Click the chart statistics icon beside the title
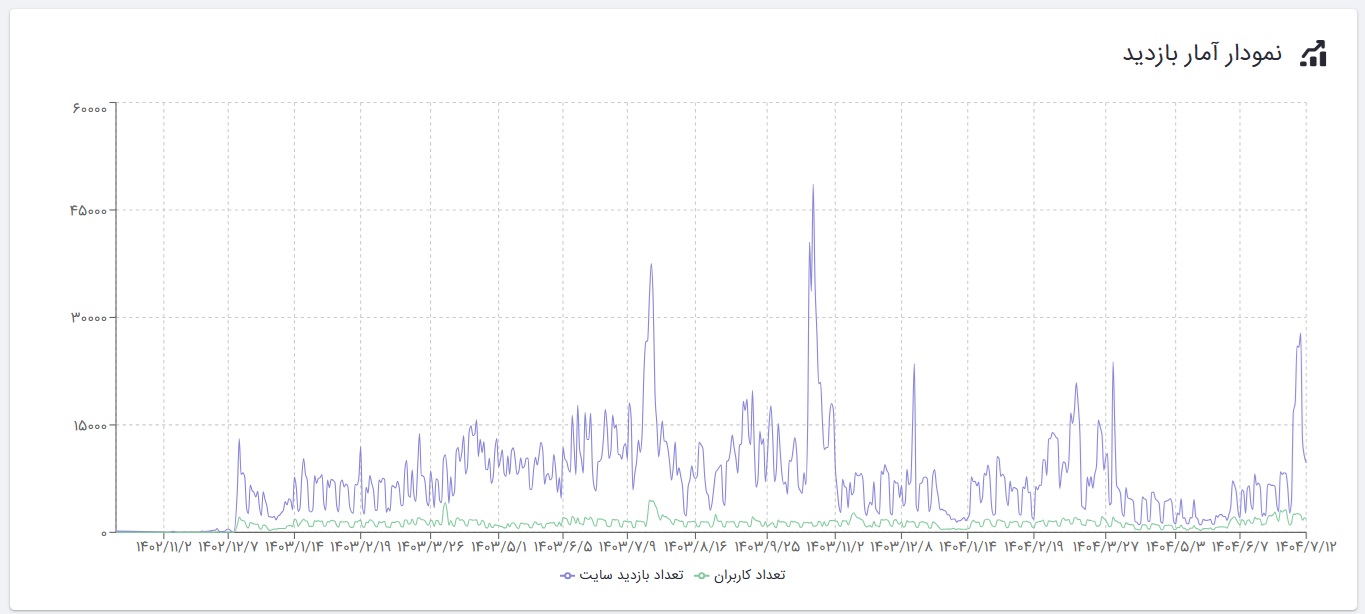Screen dimensions: 1365x614 tap(1312, 54)
